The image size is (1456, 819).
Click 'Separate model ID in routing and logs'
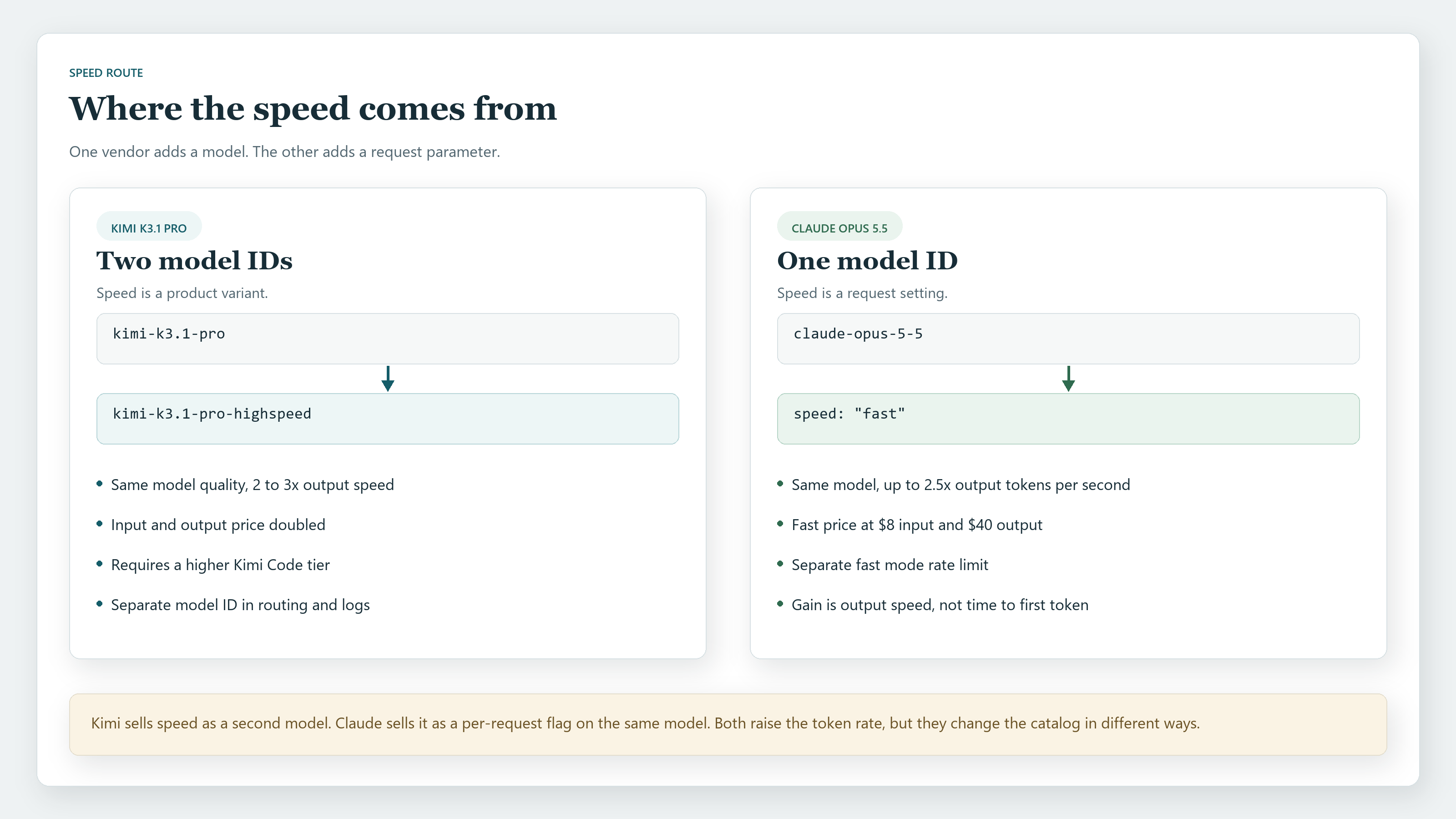click(x=240, y=605)
